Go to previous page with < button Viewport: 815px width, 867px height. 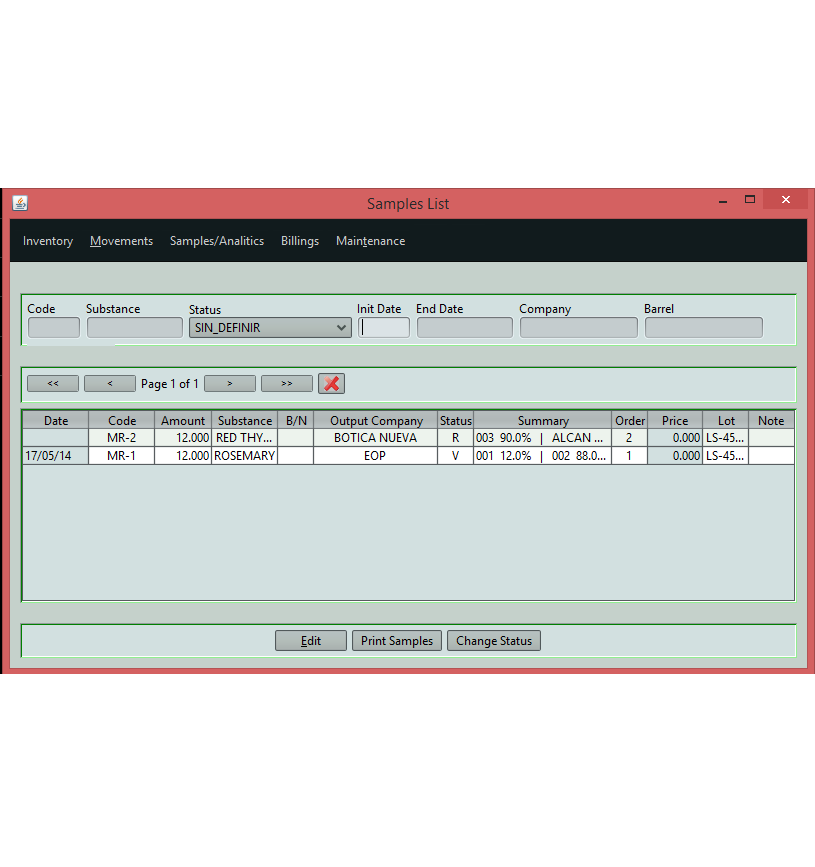click(109, 383)
